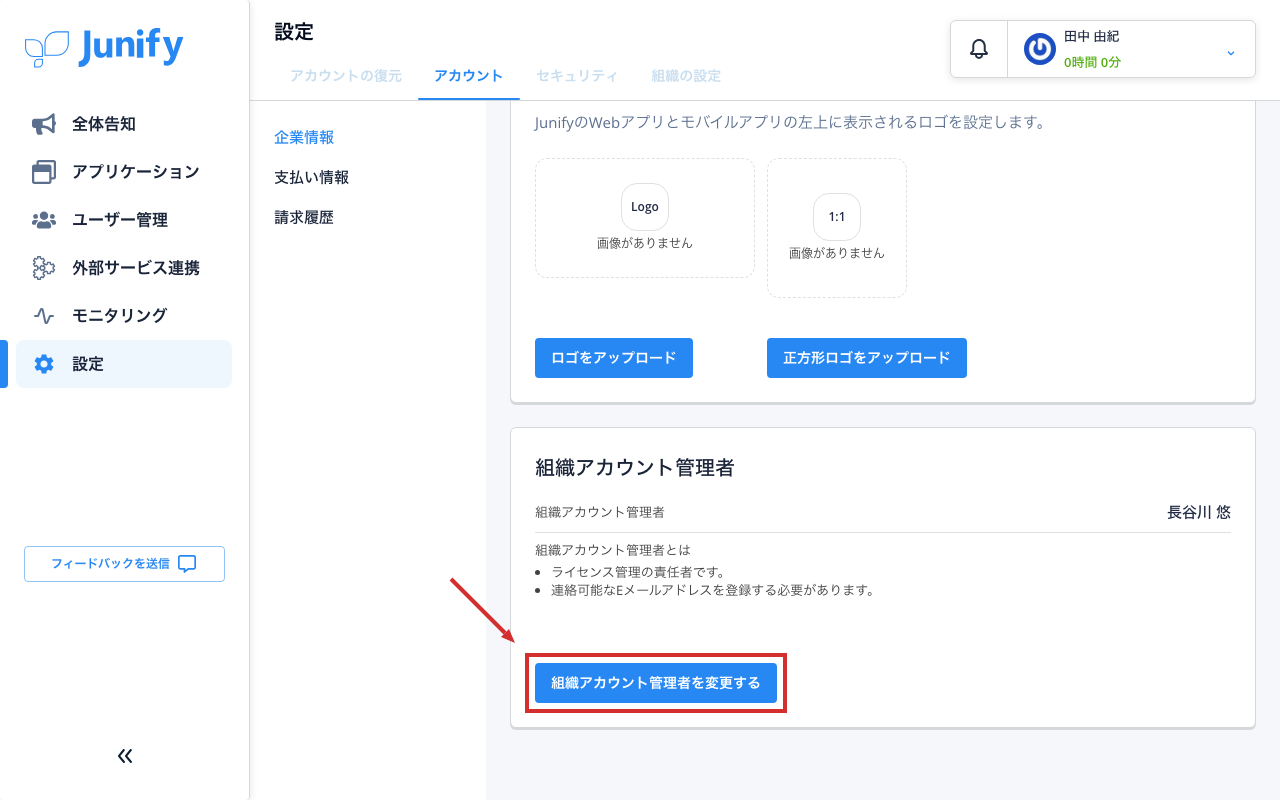Click the Logo image placeholder
The width and height of the screenshot is (1280, 800).
[x=645, y=218]
